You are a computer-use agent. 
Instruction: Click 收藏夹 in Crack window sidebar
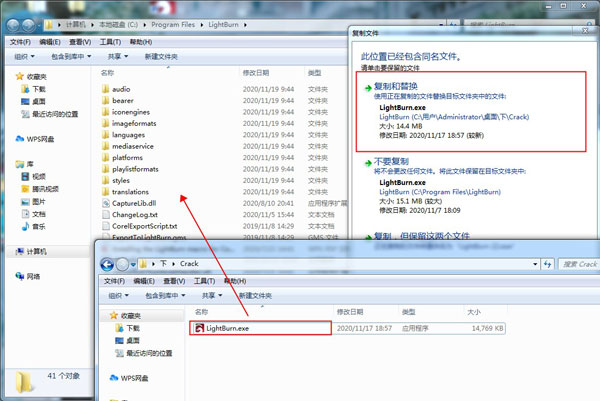pos(130,316)
